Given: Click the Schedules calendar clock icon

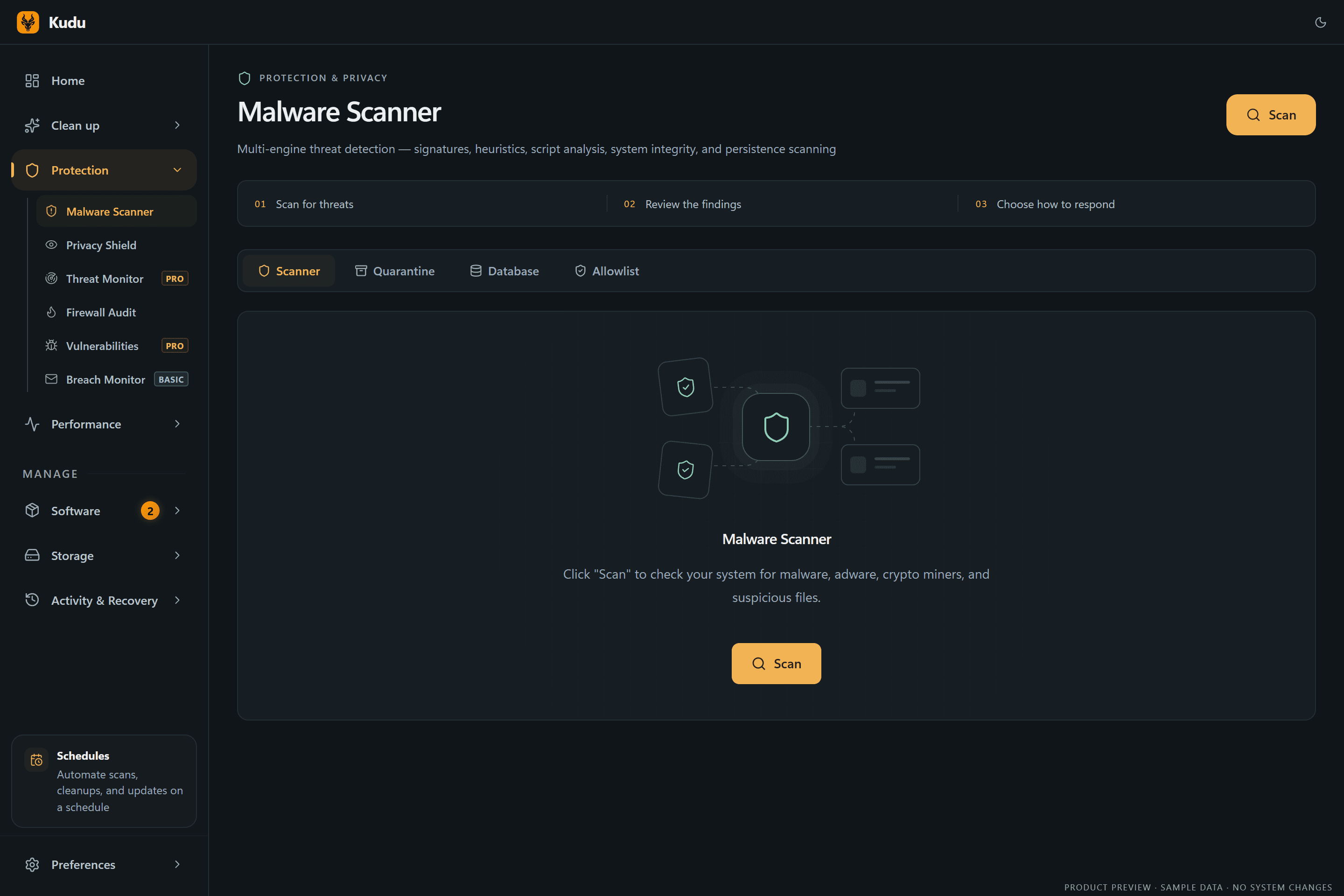Looking at the screenshot, I should coord(36,760).
